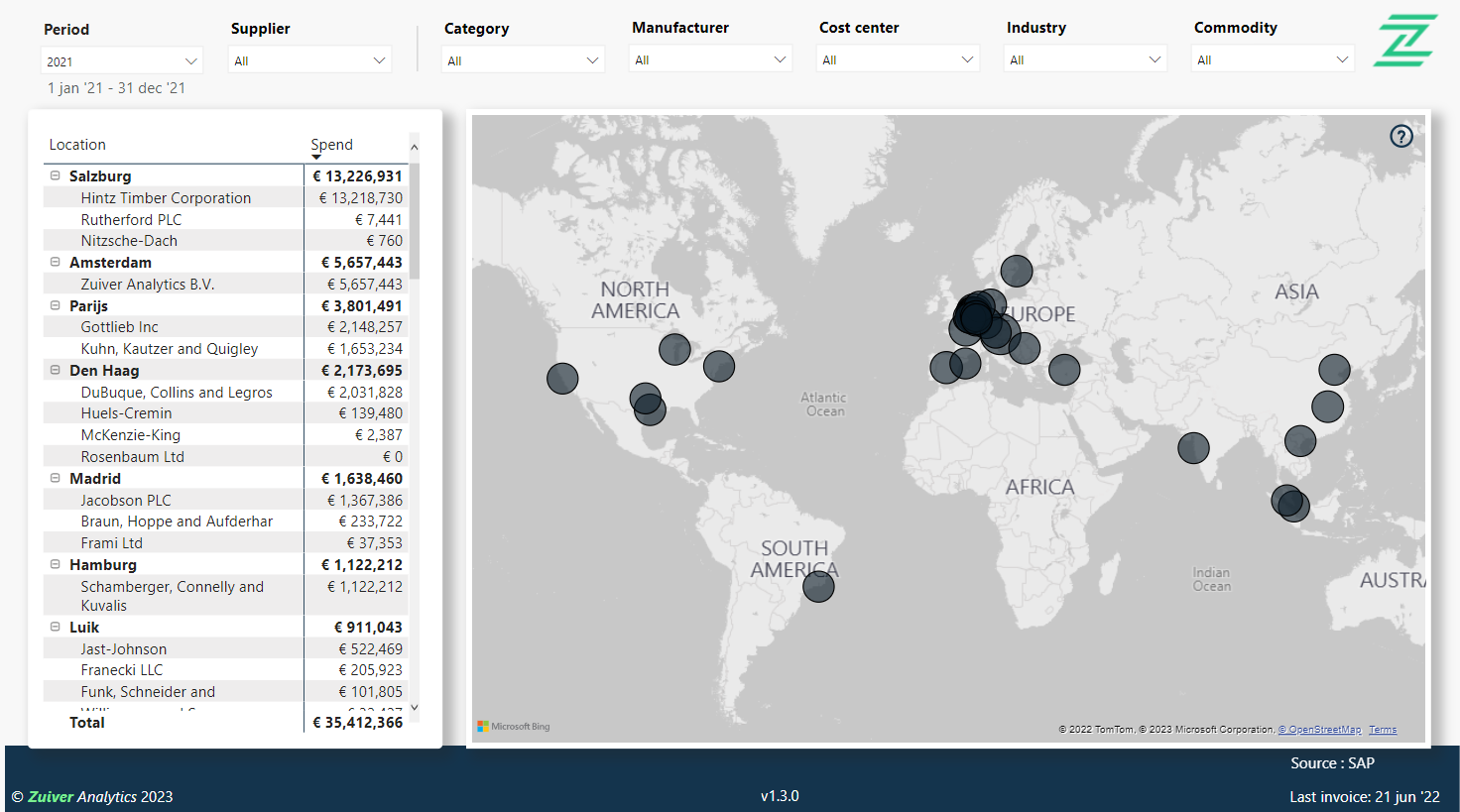The image size is (1460, 812).
Task: Click the Zuiver Analytics Z logo
Action: tap(1405, 41)
